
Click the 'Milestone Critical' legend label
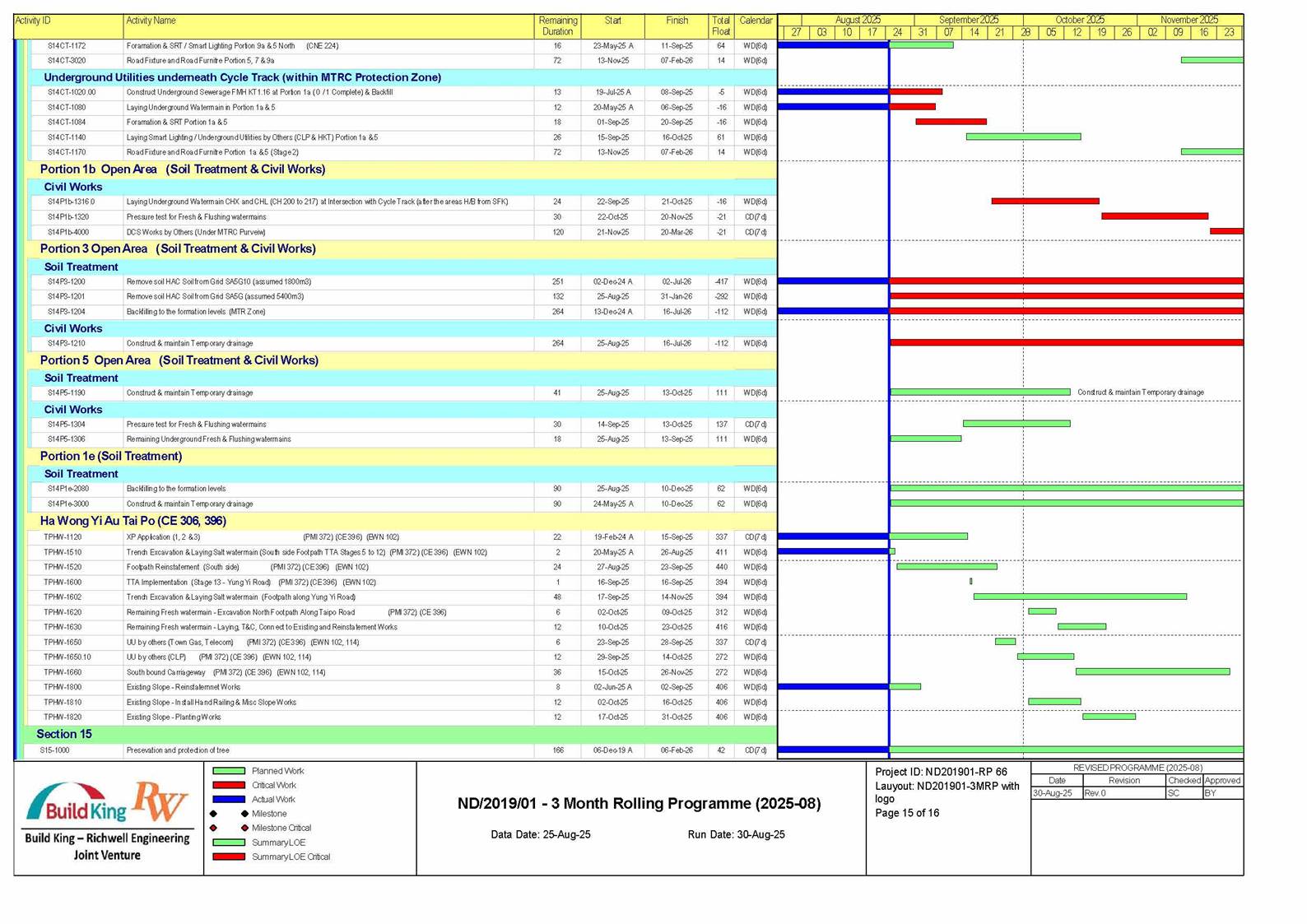coord(281,828)
